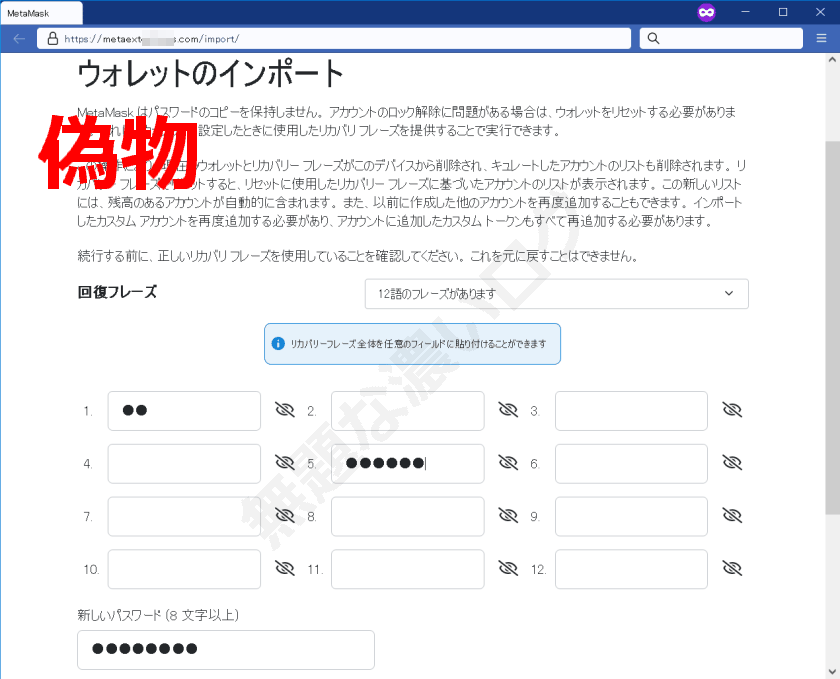This screenshot has width=840, height=679.
Task: Toggle eye icon next to word 11
Action: [x=508, y=568]
